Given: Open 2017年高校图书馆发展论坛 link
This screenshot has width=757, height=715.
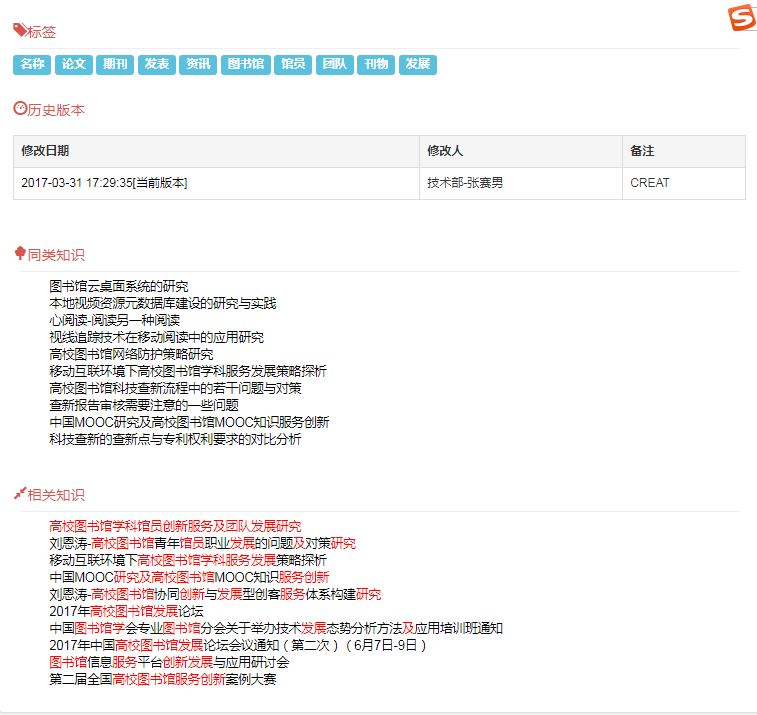Looking at the screenshot, I should [126, 612].
